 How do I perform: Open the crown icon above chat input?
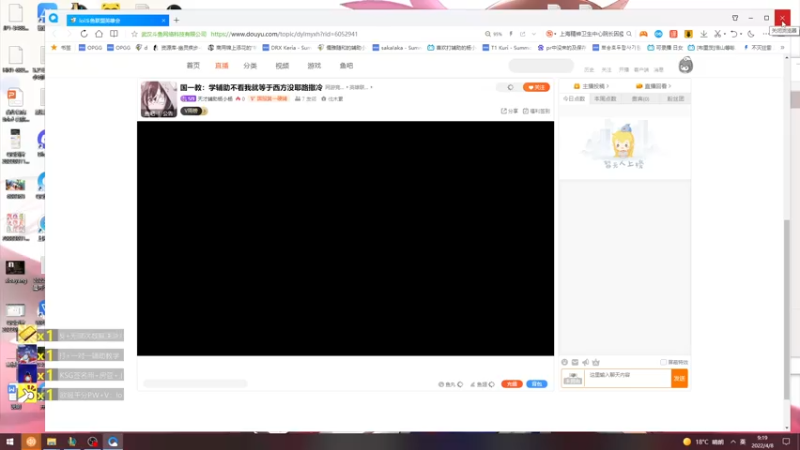tap(596, 362)
